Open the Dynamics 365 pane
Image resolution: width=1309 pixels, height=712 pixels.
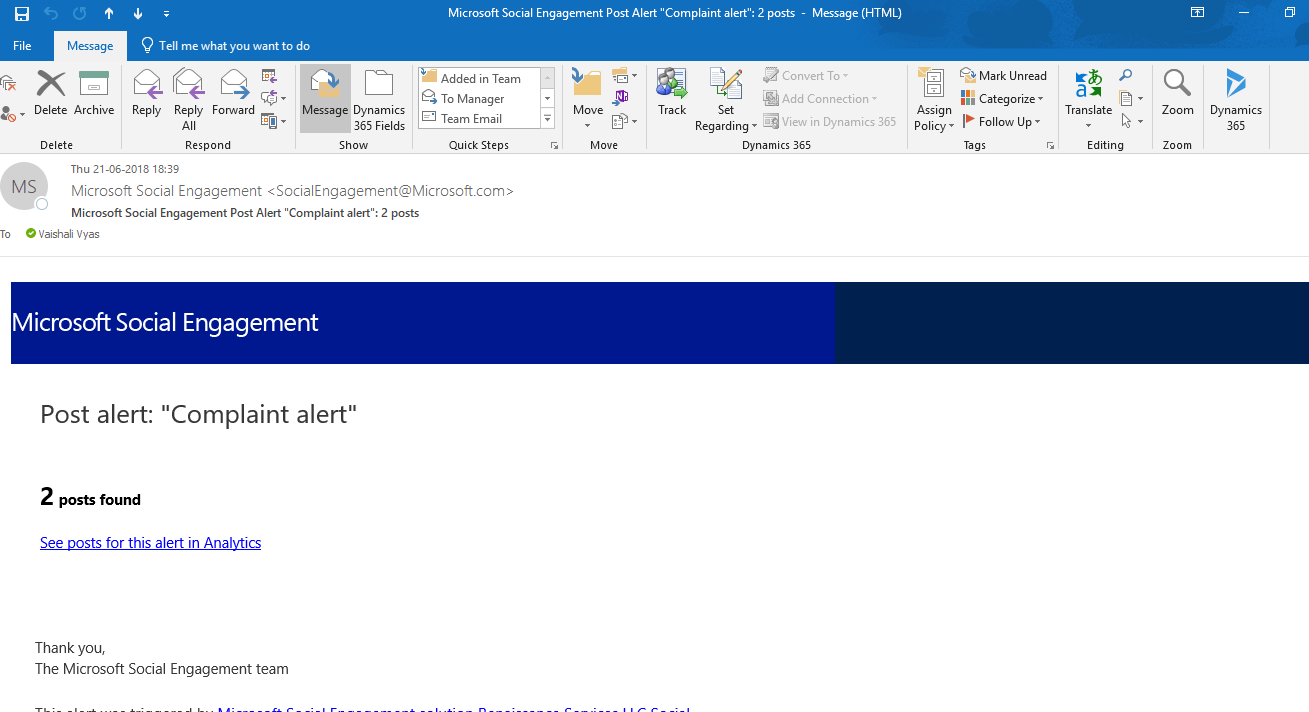coord(1236,100)
